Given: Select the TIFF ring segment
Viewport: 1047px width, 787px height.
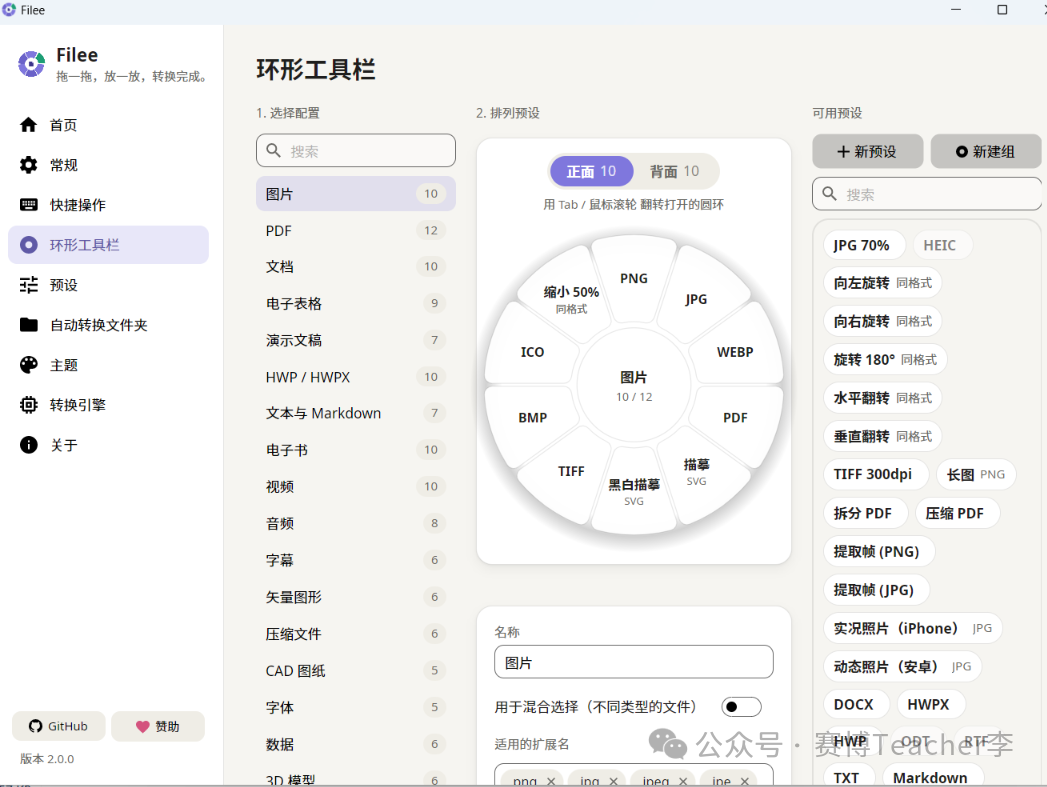Looking at the screenshot, I should [572, 471].
